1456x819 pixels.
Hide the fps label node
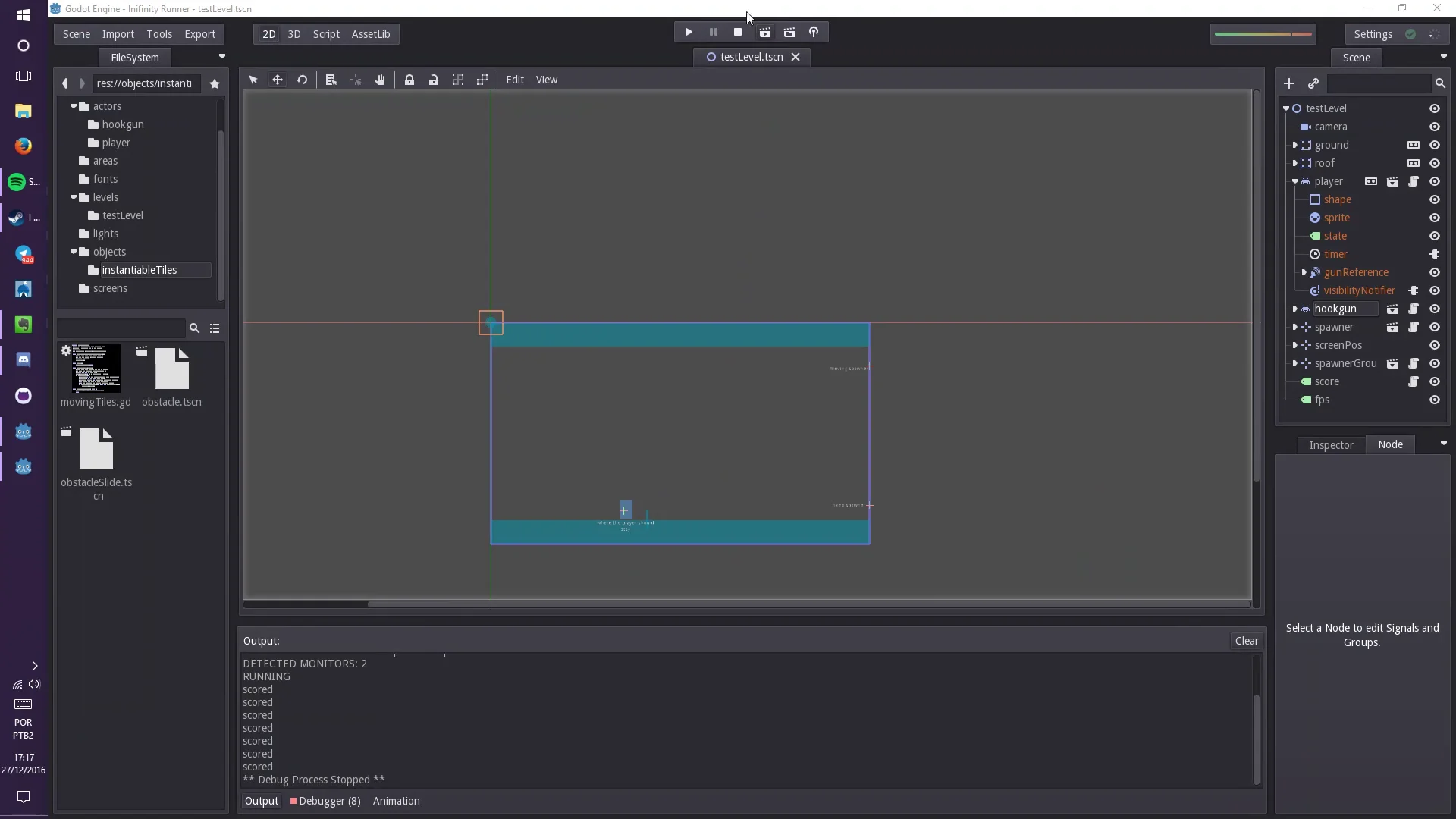(1435, 400)
